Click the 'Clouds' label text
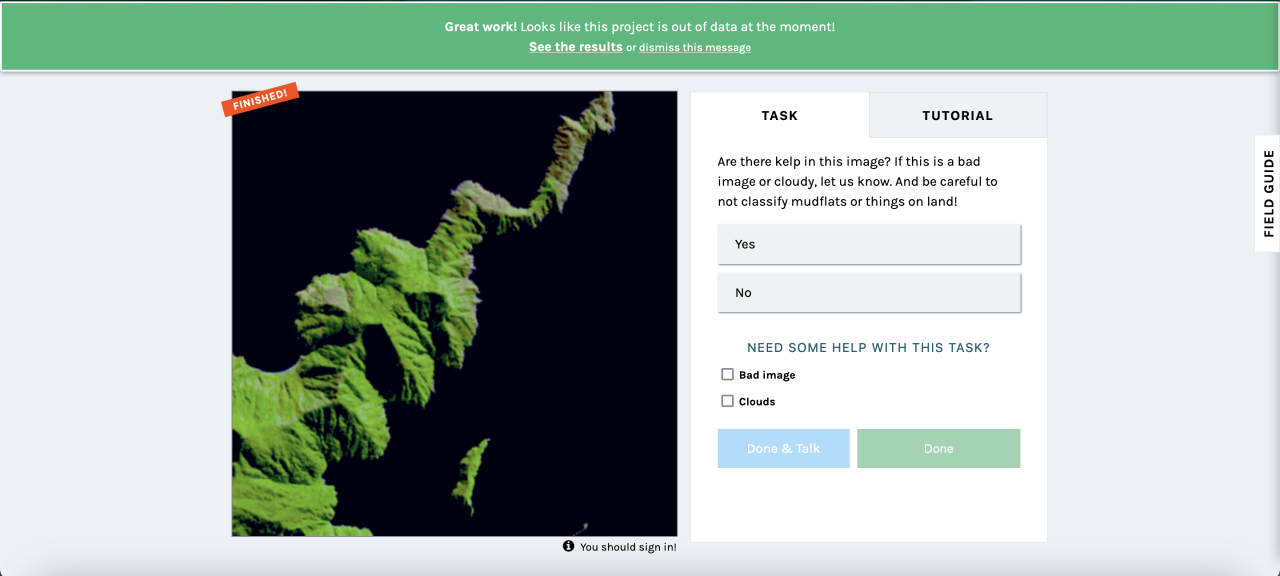This screenshot has width=1280, height=576. 757,401
